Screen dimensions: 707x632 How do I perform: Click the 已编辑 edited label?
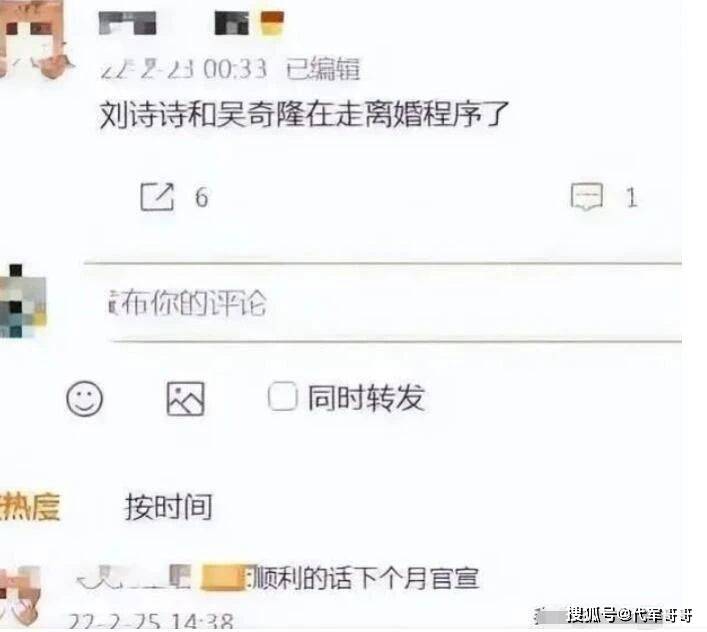point(323,69)
